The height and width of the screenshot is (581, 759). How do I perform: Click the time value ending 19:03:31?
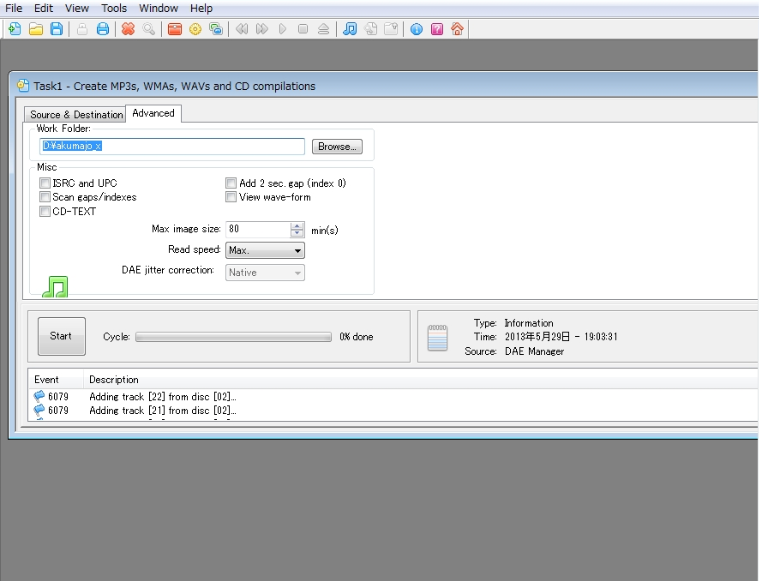[x=561, y=337]
